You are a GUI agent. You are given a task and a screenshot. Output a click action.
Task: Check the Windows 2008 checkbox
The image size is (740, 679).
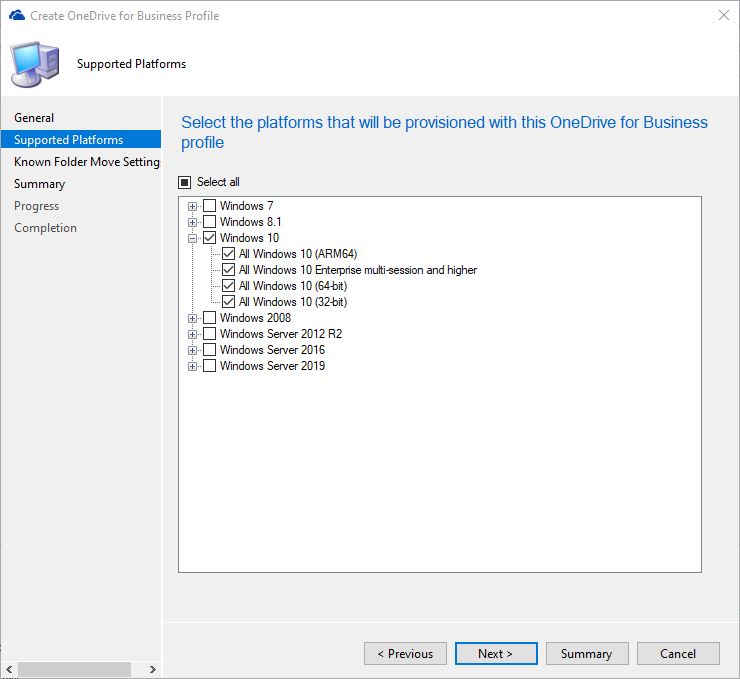210,318
